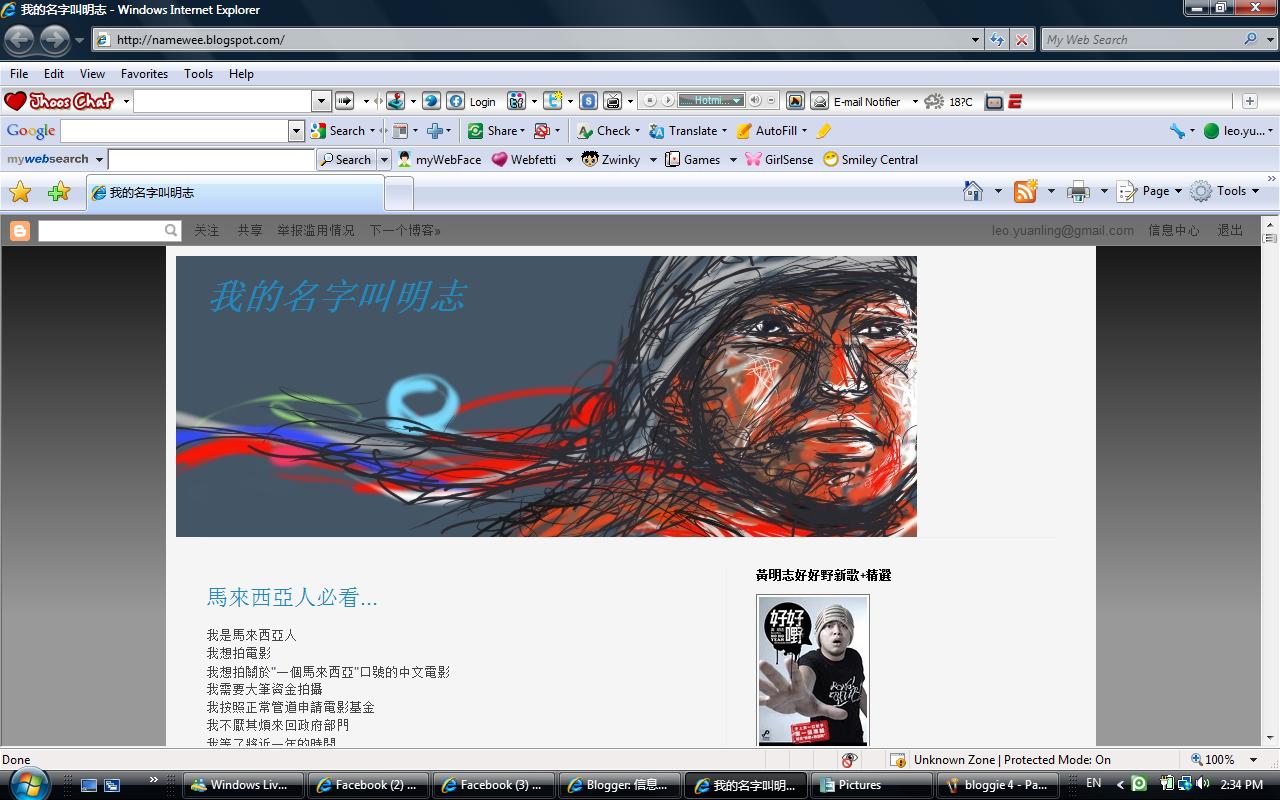Click the popup blocker icon in status bar
The width and height of the screenshot is (1280, 800).
(849, 759)
